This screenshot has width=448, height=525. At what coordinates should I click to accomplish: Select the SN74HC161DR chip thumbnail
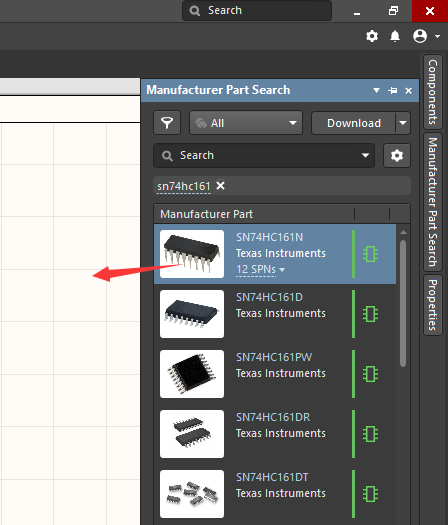pos(192,434)
